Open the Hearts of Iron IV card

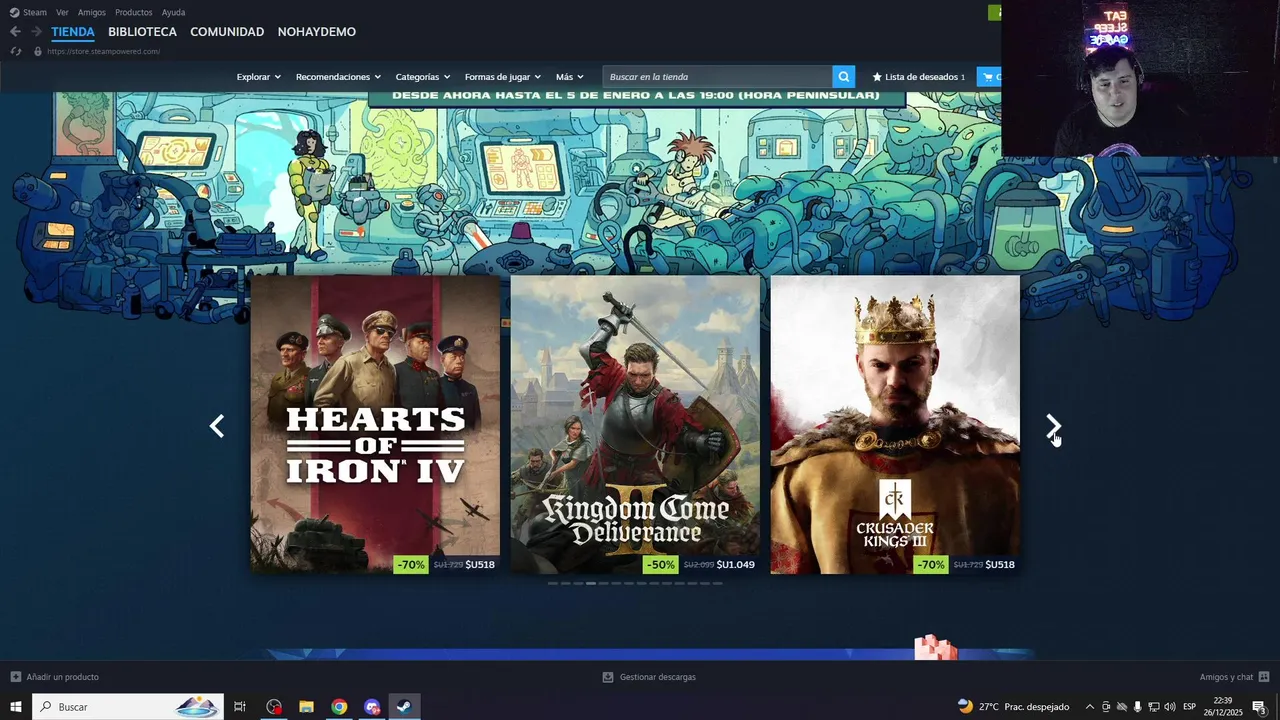[x=375, y=425]
